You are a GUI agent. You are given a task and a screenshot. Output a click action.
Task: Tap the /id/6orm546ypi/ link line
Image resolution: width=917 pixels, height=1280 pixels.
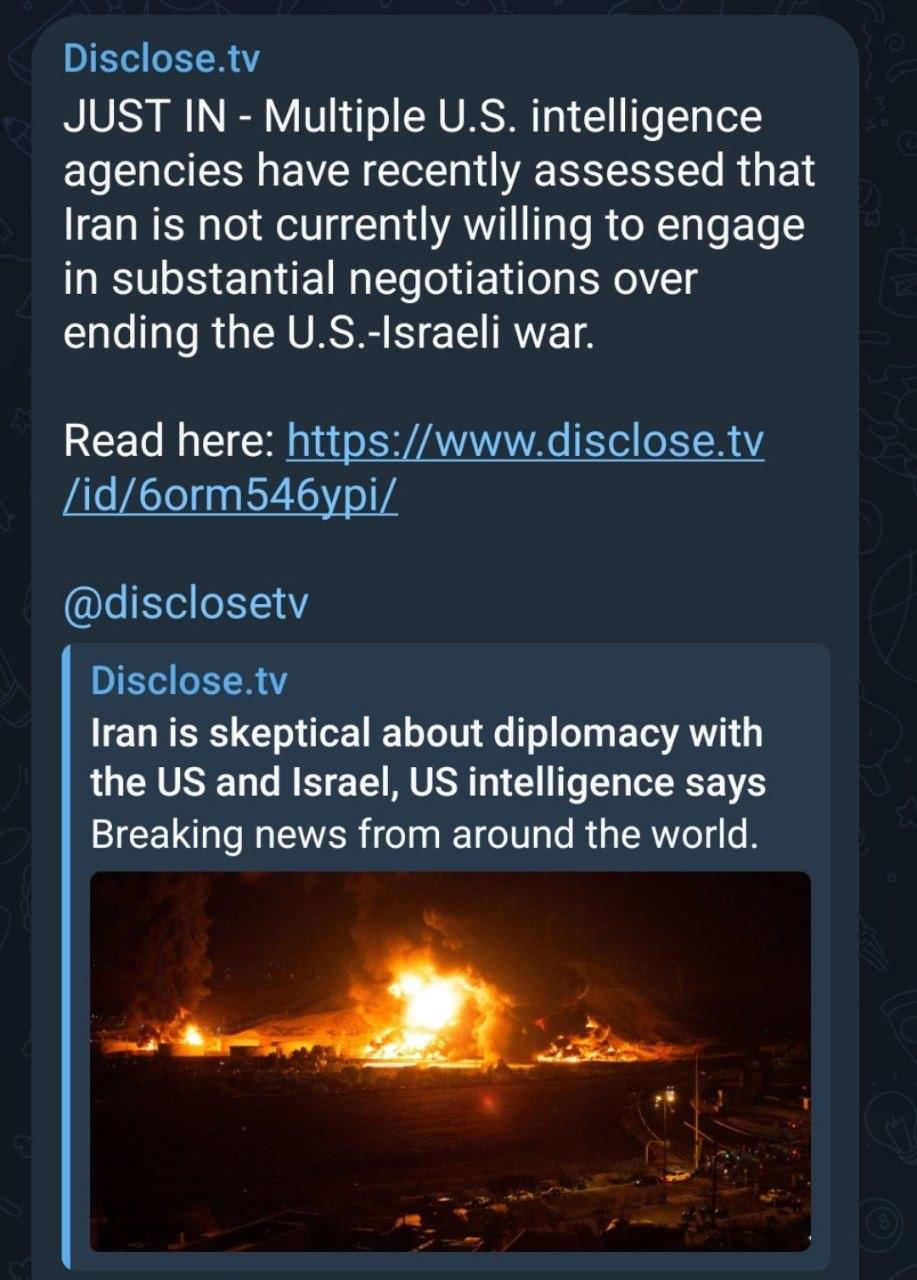[x=231, y=497]
